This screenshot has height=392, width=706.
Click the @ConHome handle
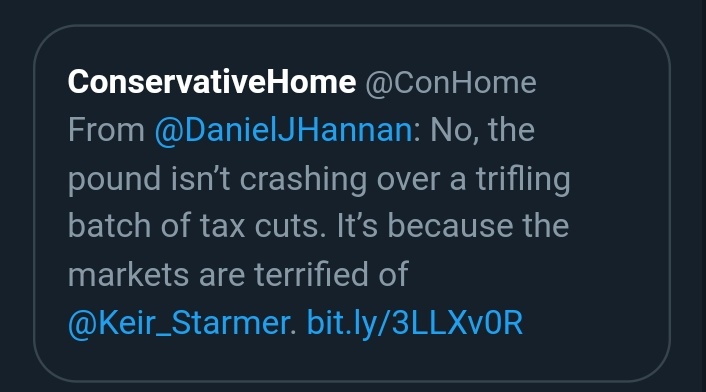pyautogui.click(x=451, y=83)
